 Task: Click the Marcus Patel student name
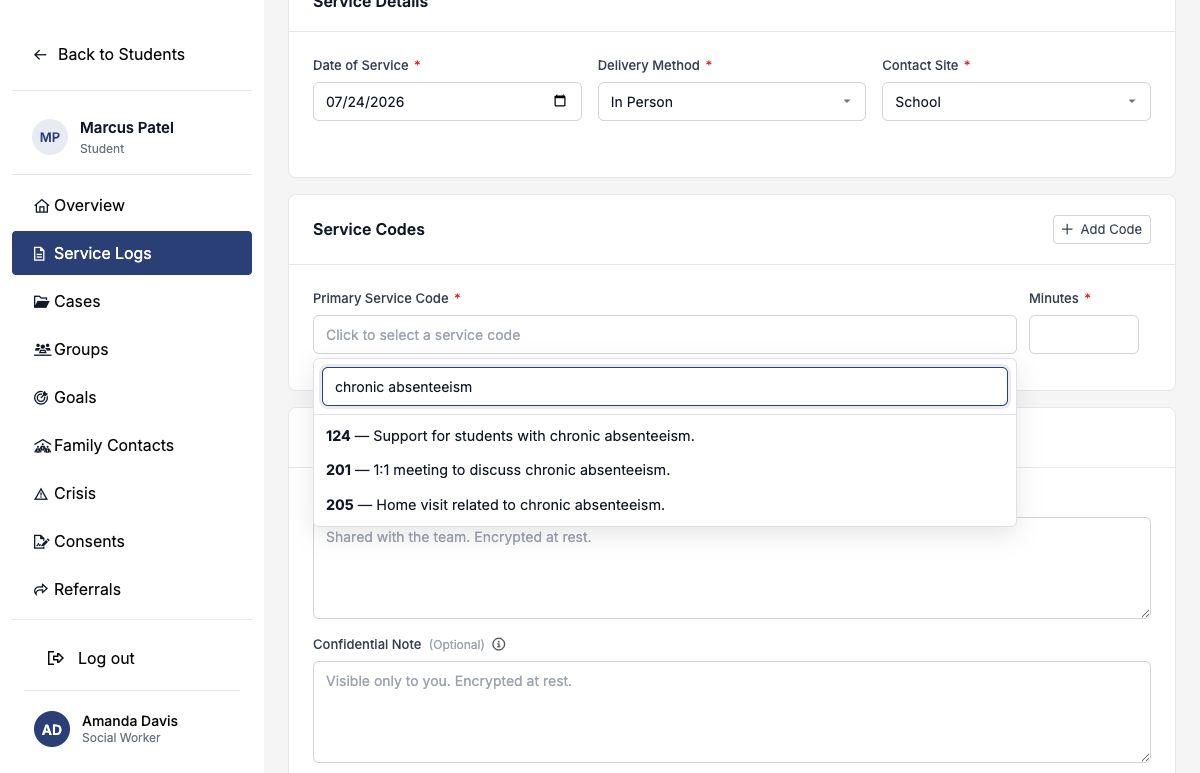coord(127,128)
